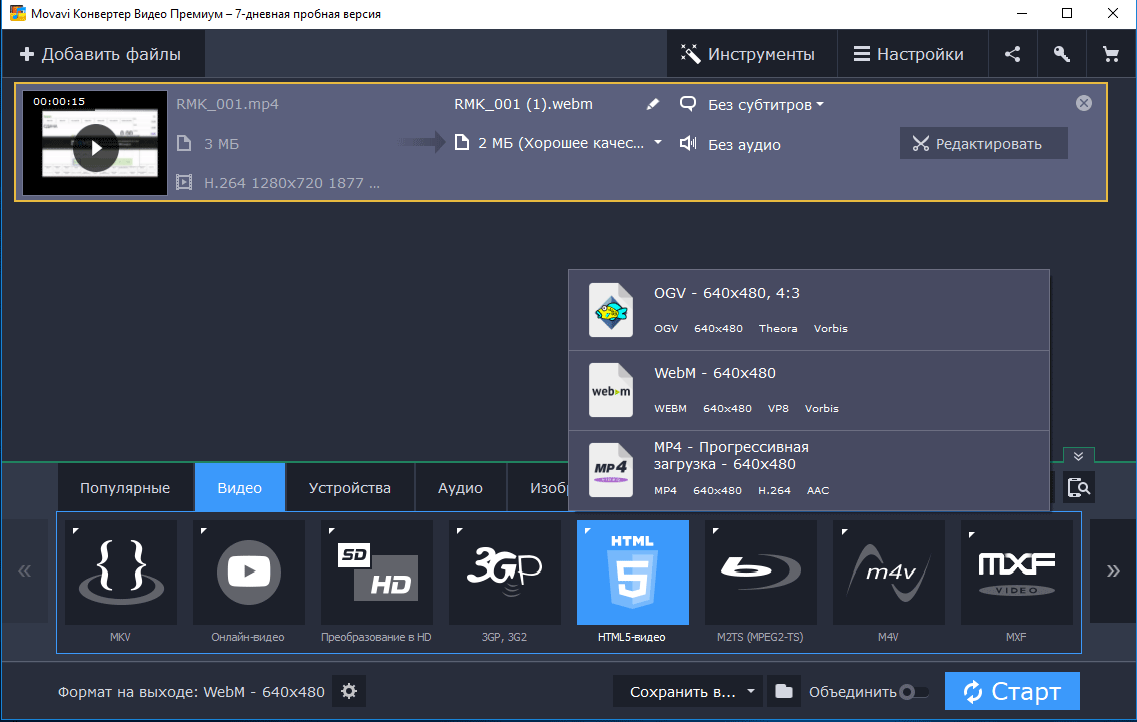Pick the MXF video format tile
The width and height of the screenshot is (1137, 722).
(1017, 572)
